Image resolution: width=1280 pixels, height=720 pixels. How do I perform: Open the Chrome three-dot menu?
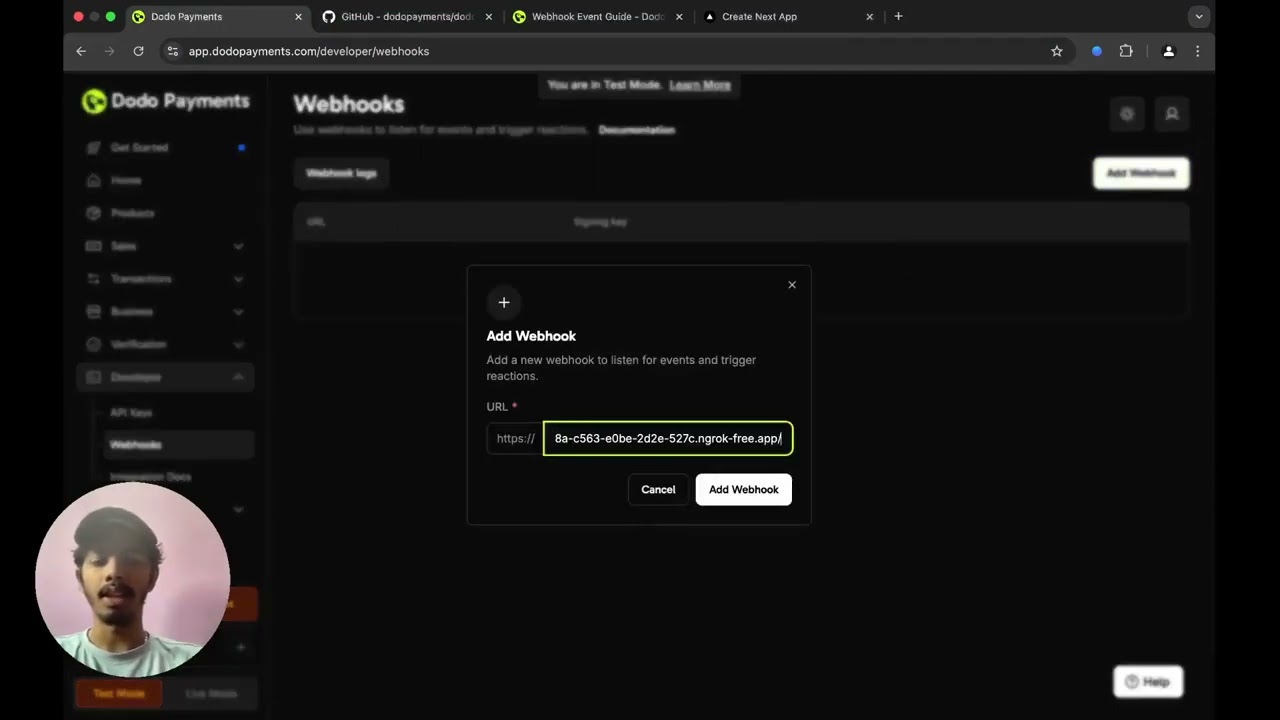[1197, 51]
